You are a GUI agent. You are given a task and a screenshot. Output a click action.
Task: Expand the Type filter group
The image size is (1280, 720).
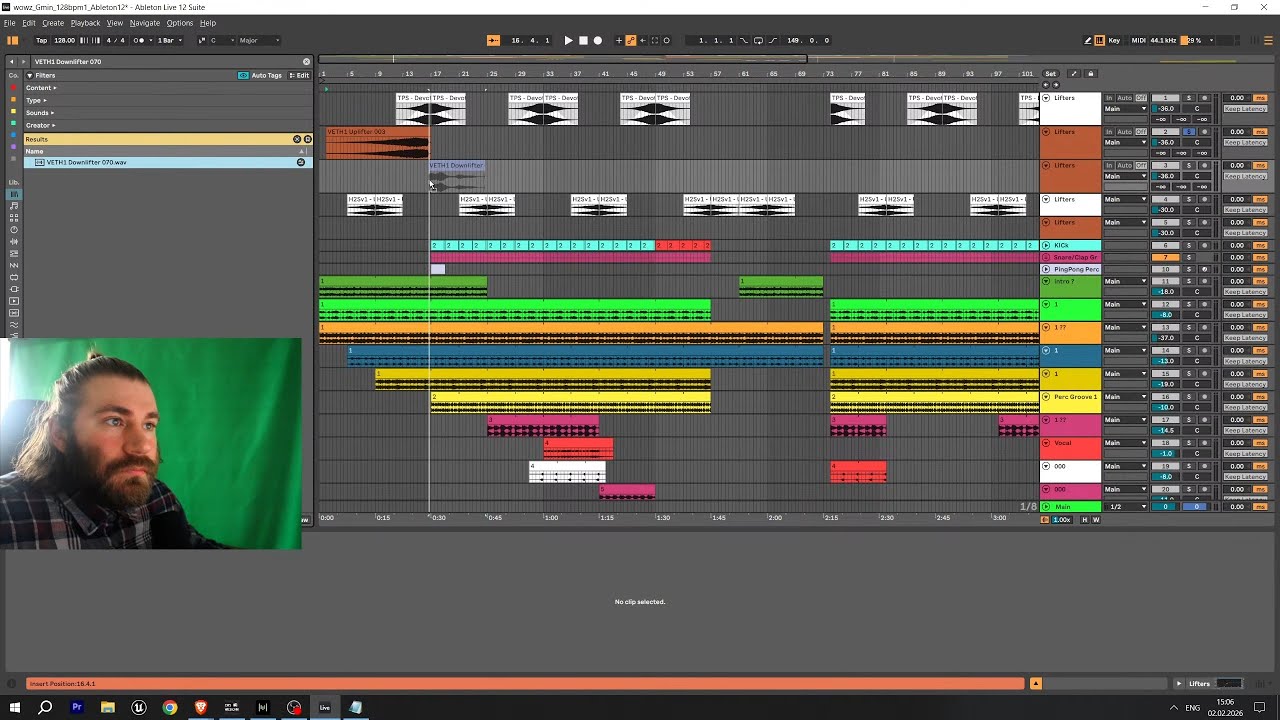(36, 100)
